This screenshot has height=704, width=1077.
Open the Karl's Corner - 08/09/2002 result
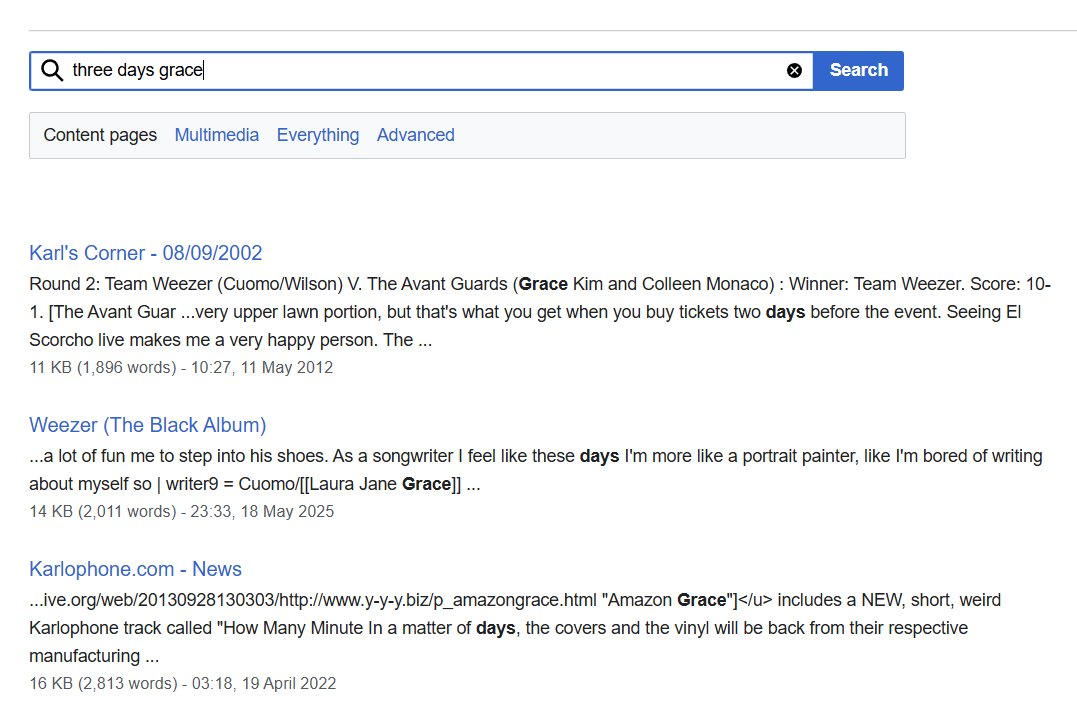click(x=146, y=253)
